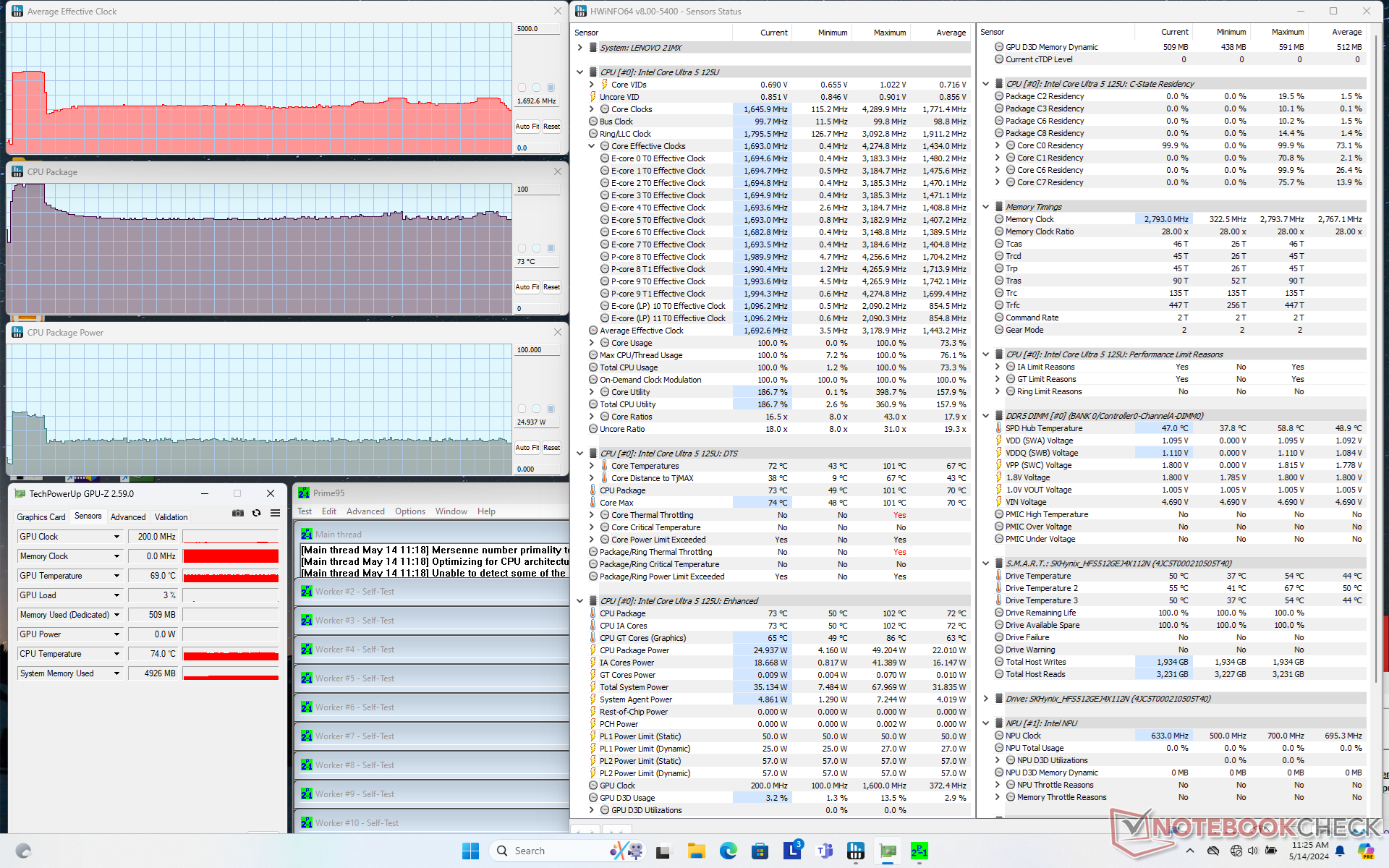Expand the Core Temperatures sensor row
Screen dimensions: 1389x868
coord(592,466)
